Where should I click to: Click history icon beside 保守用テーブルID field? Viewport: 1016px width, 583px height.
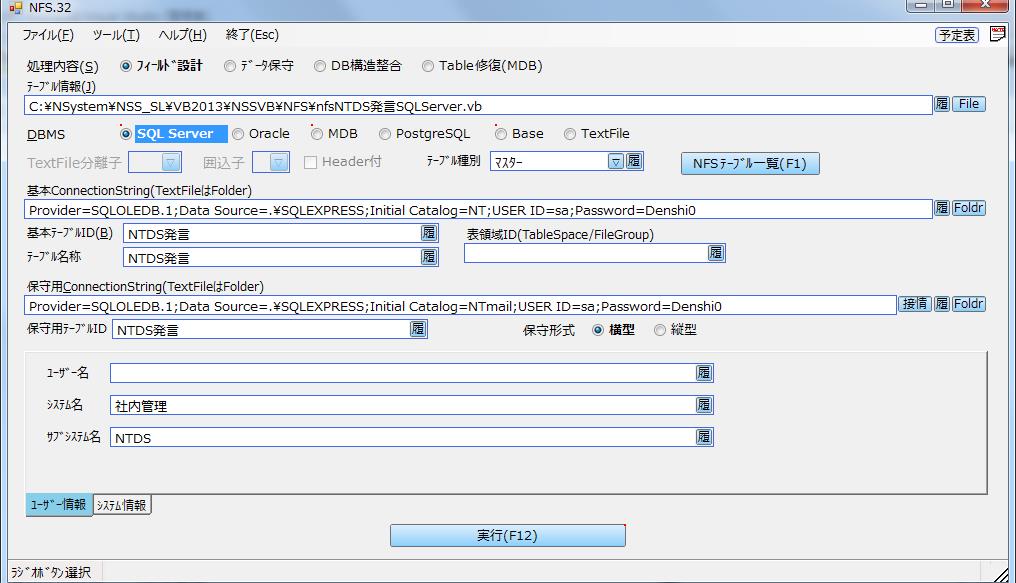[418, 328]
